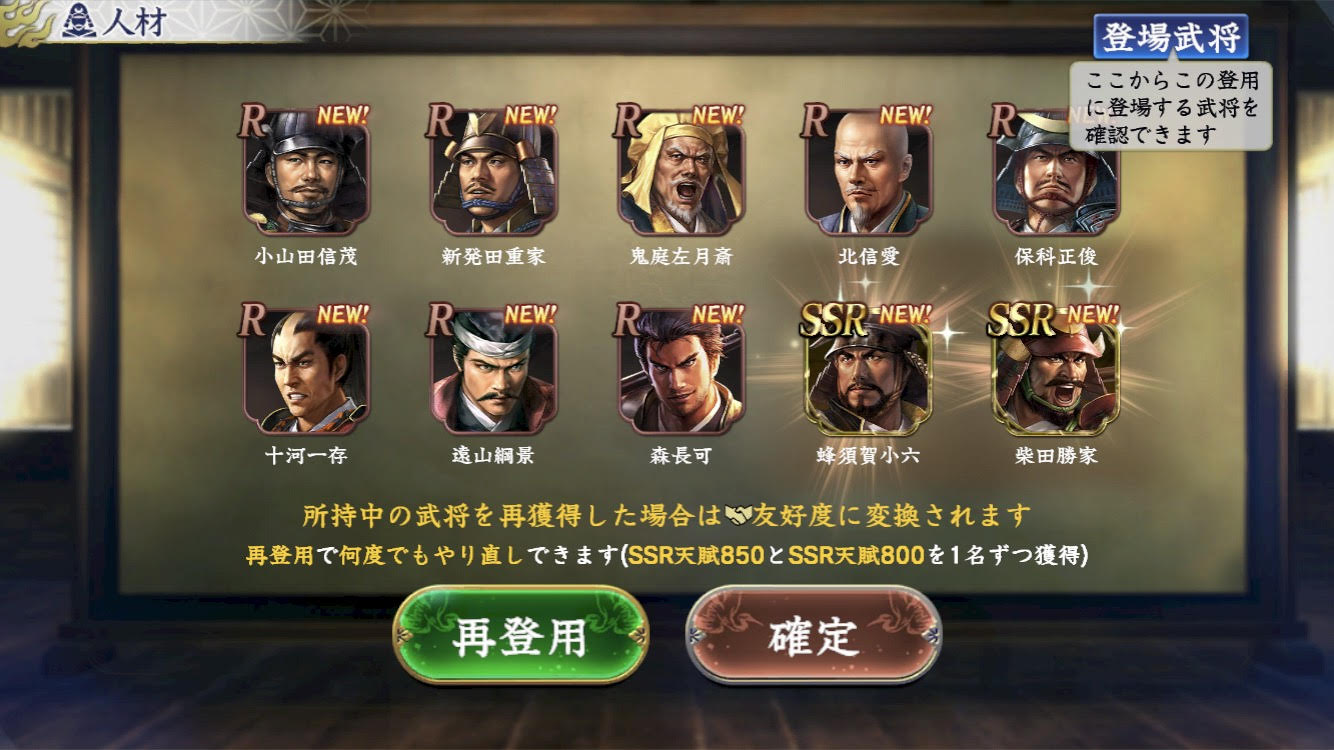Click the R rarity badge on 小山田信茂
Viewport: 1334px width, 750px height.
(252, 120)
